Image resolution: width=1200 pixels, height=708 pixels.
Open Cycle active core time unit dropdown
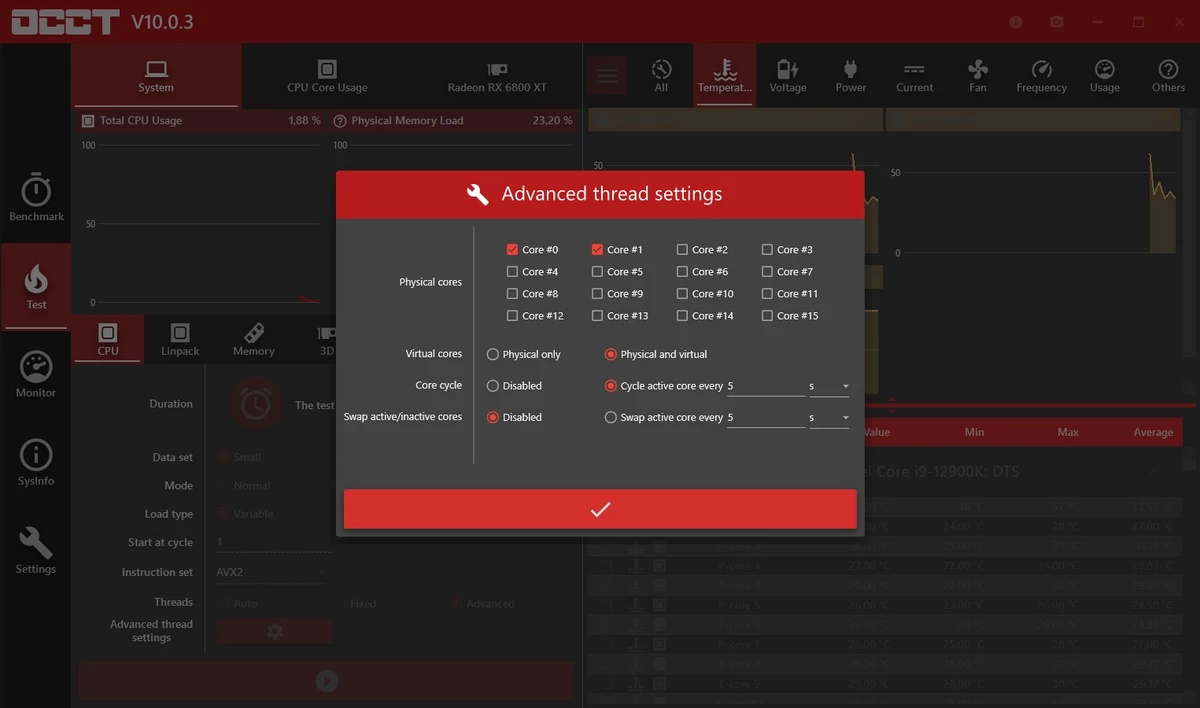[x=829, y=386]
